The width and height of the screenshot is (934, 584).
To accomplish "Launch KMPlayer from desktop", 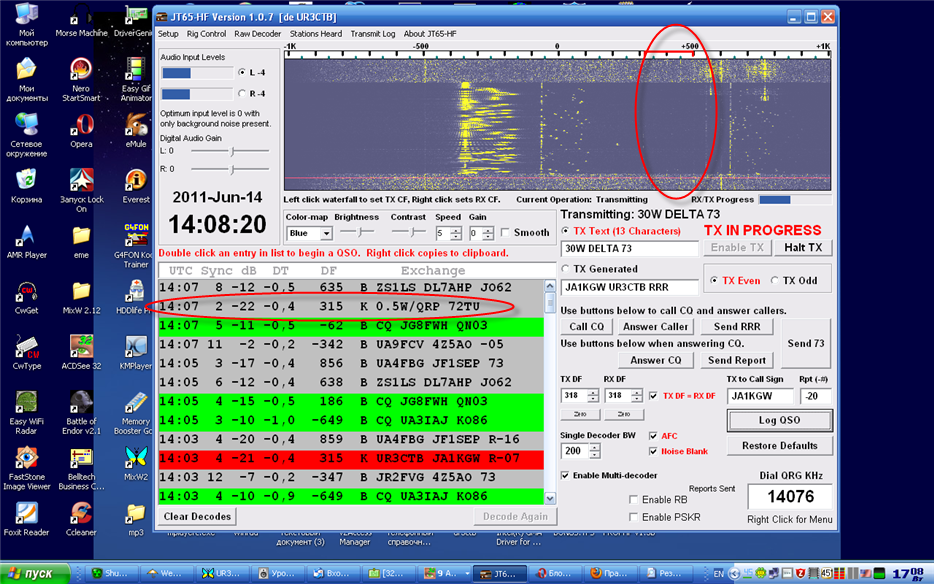I will click(x=136, y=352).
